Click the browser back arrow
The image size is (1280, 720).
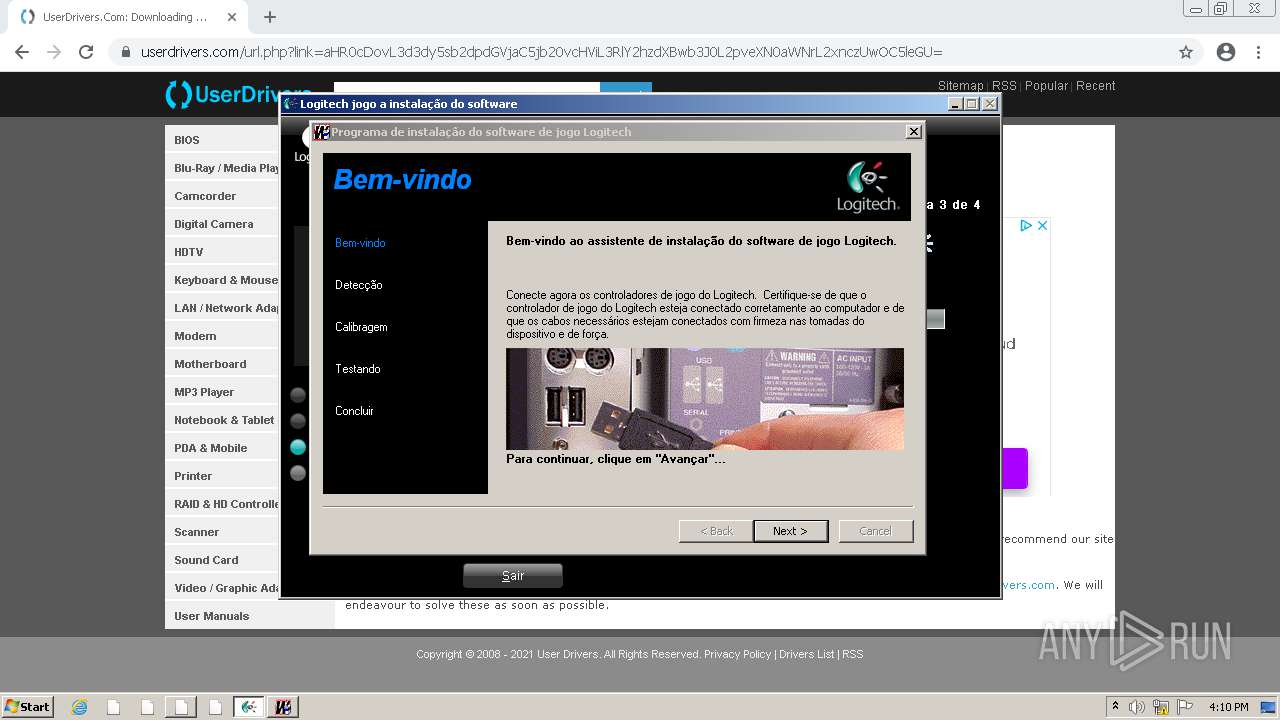[22, 52]
